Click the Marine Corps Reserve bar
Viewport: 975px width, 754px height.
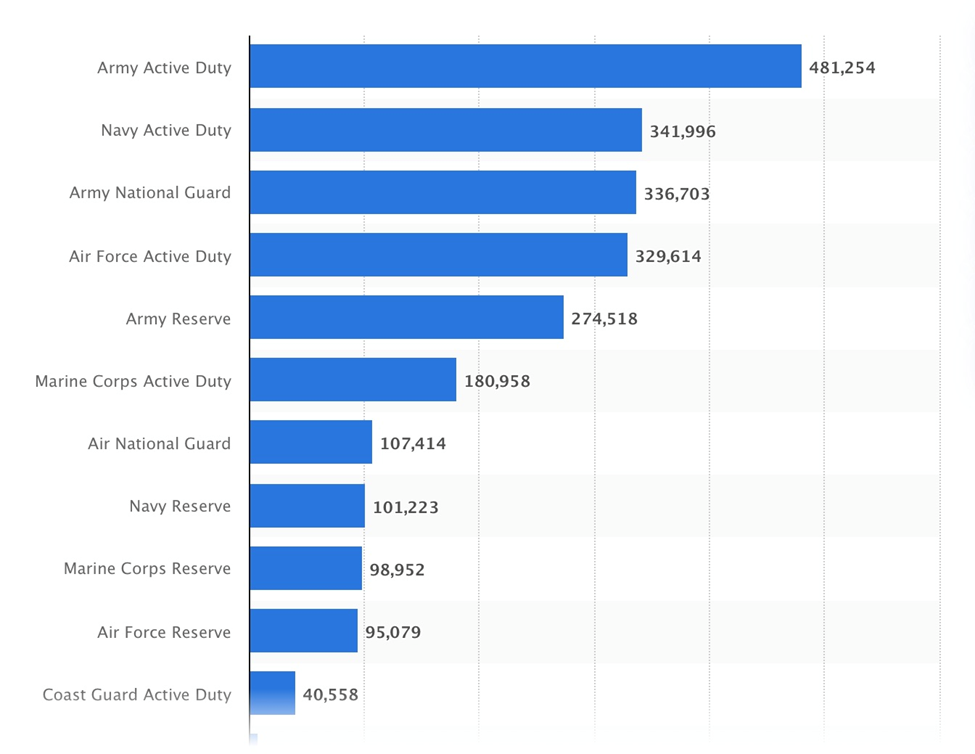[305, 568]
